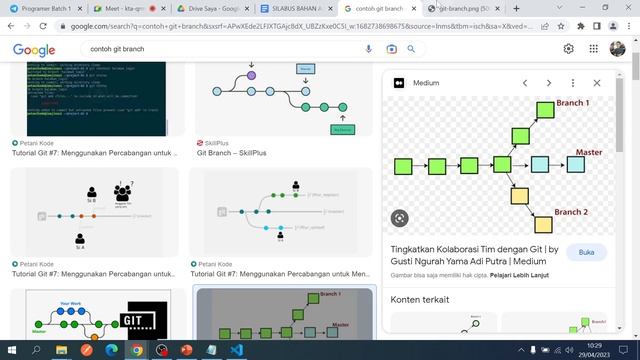Click large Branch 1 Master preview image
The width and height of the screenshot is (640, 360).
[x=498, y=165]
